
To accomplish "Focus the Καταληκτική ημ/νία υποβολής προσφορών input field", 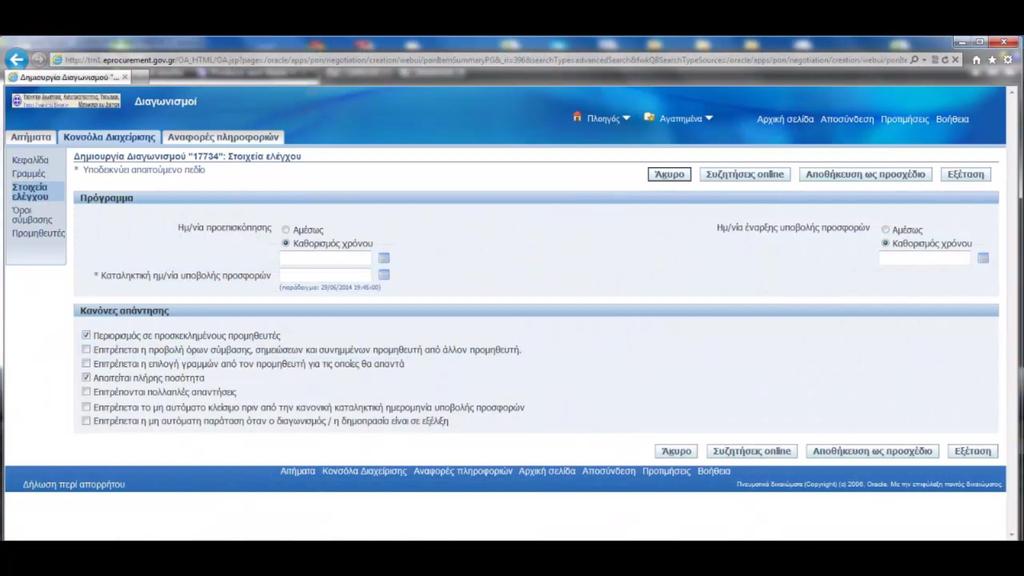I will pos(325,275).
